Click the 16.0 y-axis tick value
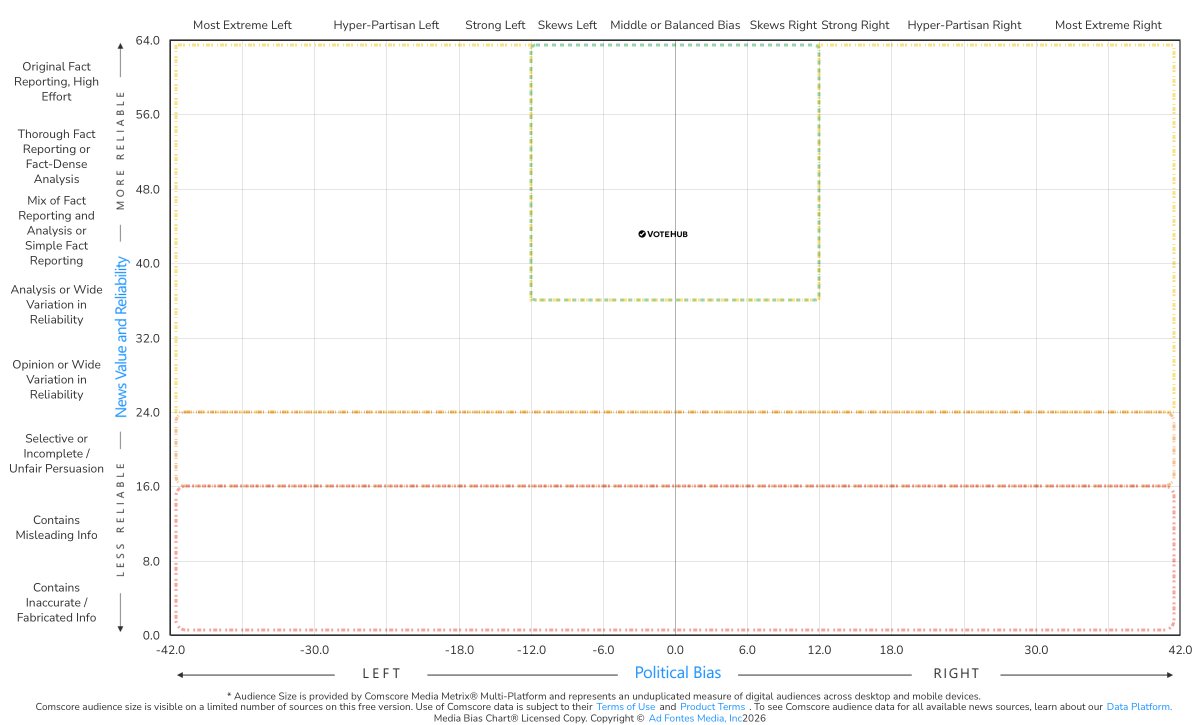The image size is (1200, 725). 148,486
